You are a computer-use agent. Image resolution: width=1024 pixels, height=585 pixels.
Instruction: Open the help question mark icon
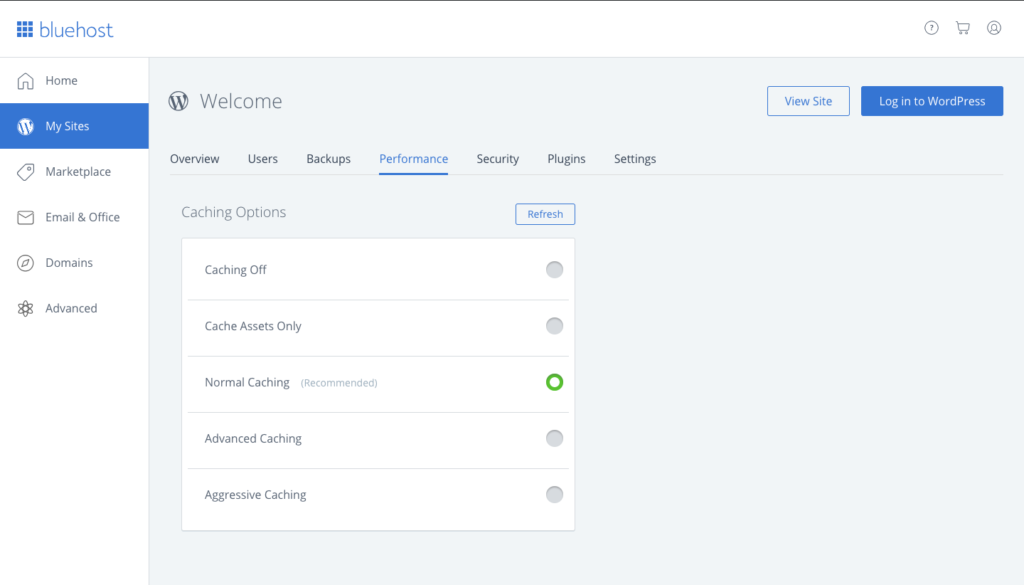click(931, 27)
